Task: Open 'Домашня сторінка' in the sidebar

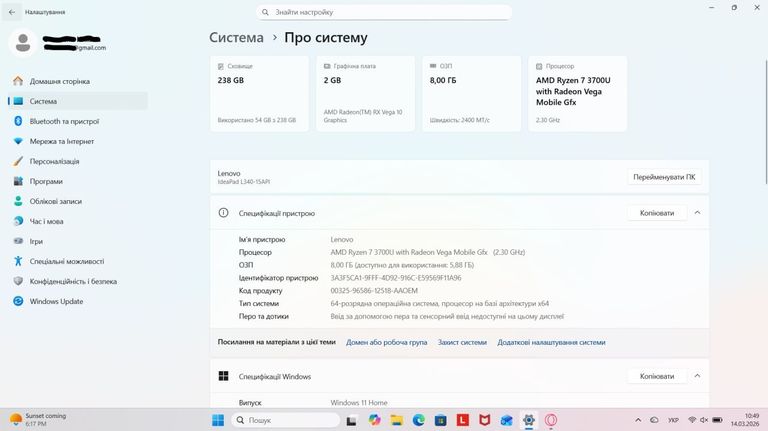Action: (77, 81)
